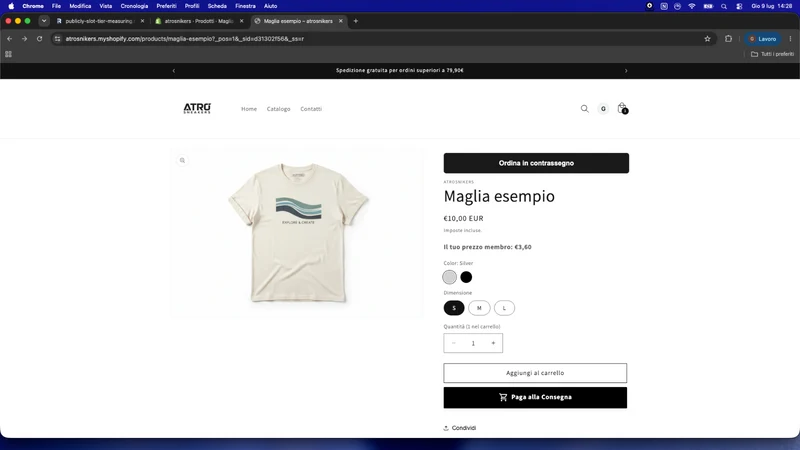Bookmark the page with the star icon

tap(707, 39)
